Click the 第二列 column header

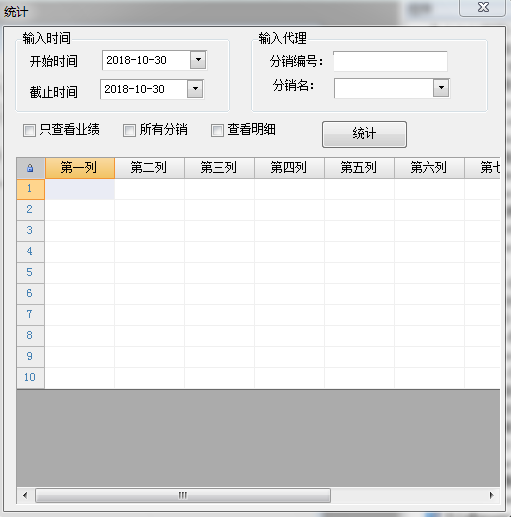coord(149,168)
